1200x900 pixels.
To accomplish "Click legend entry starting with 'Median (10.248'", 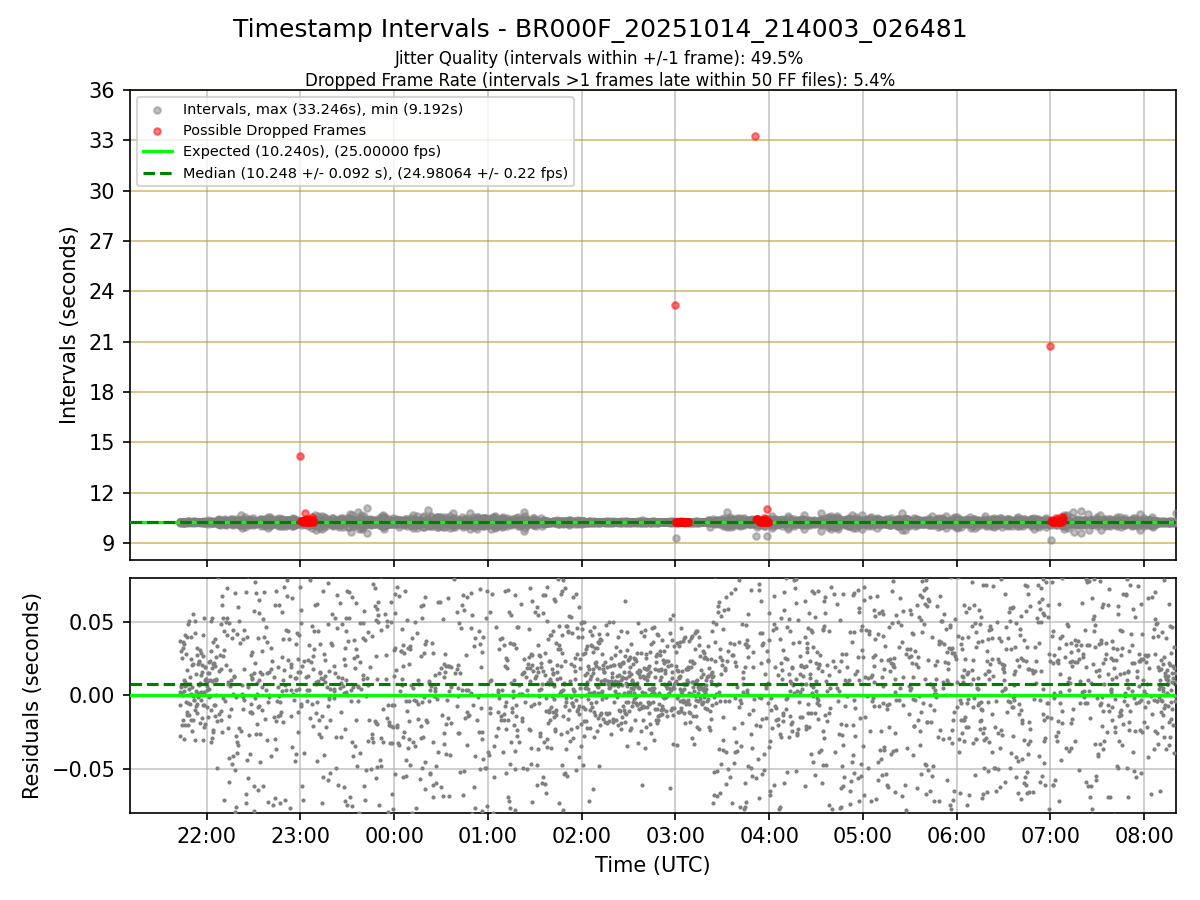I will coord(375,173).
